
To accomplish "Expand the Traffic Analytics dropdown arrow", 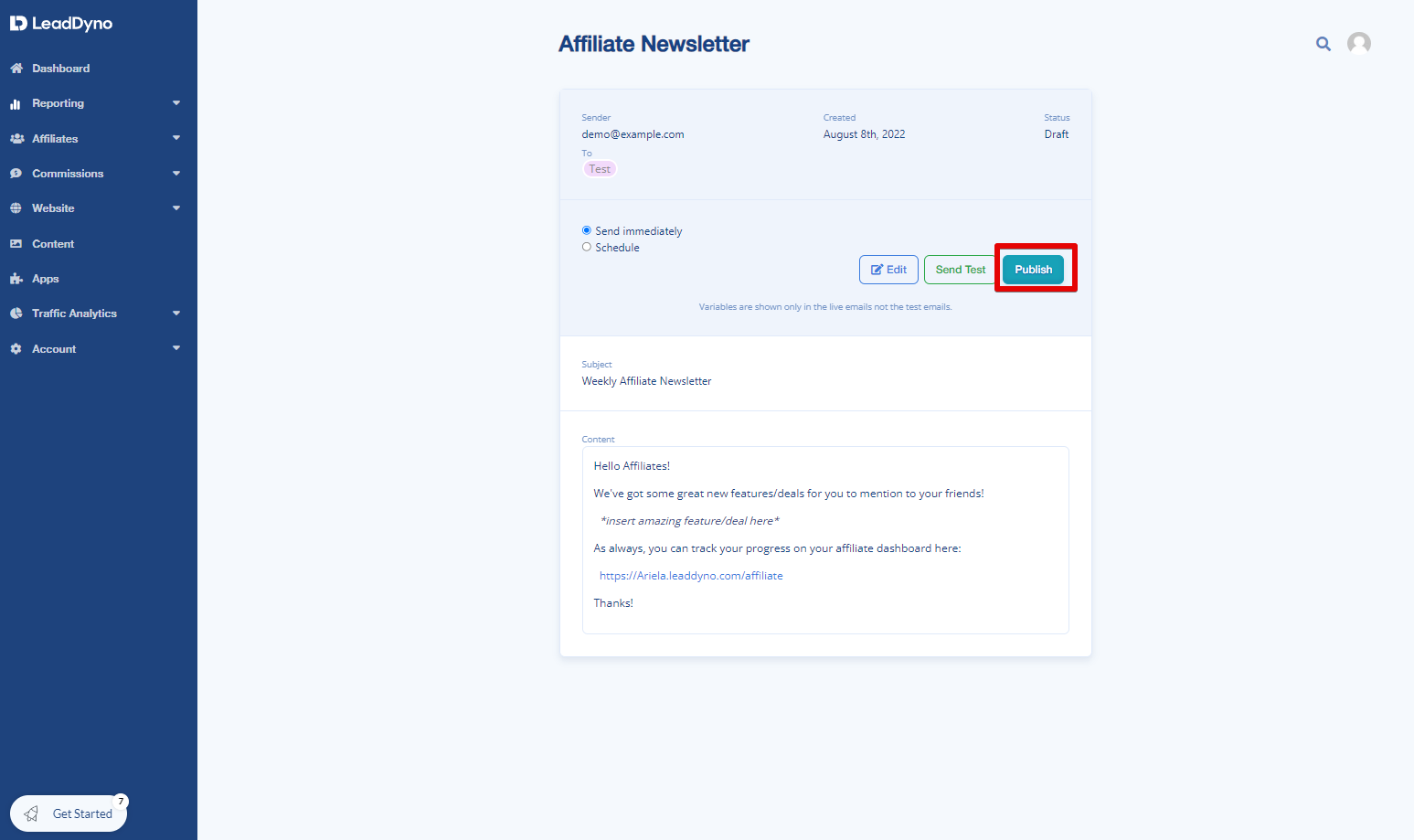I will (x=176, y=314).
